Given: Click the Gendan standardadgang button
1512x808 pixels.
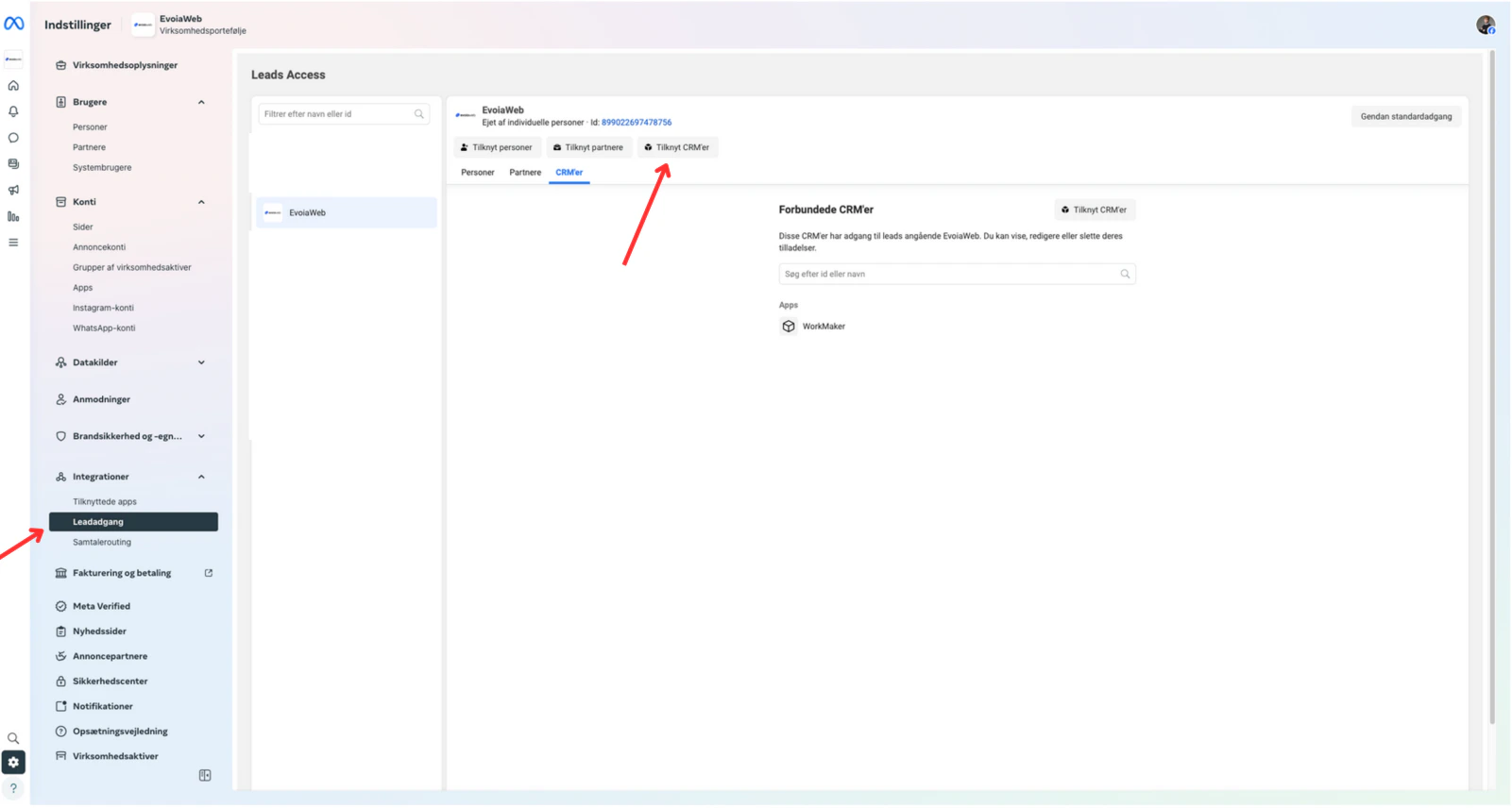Looking at the screenshot, I should pos(1406,117).
